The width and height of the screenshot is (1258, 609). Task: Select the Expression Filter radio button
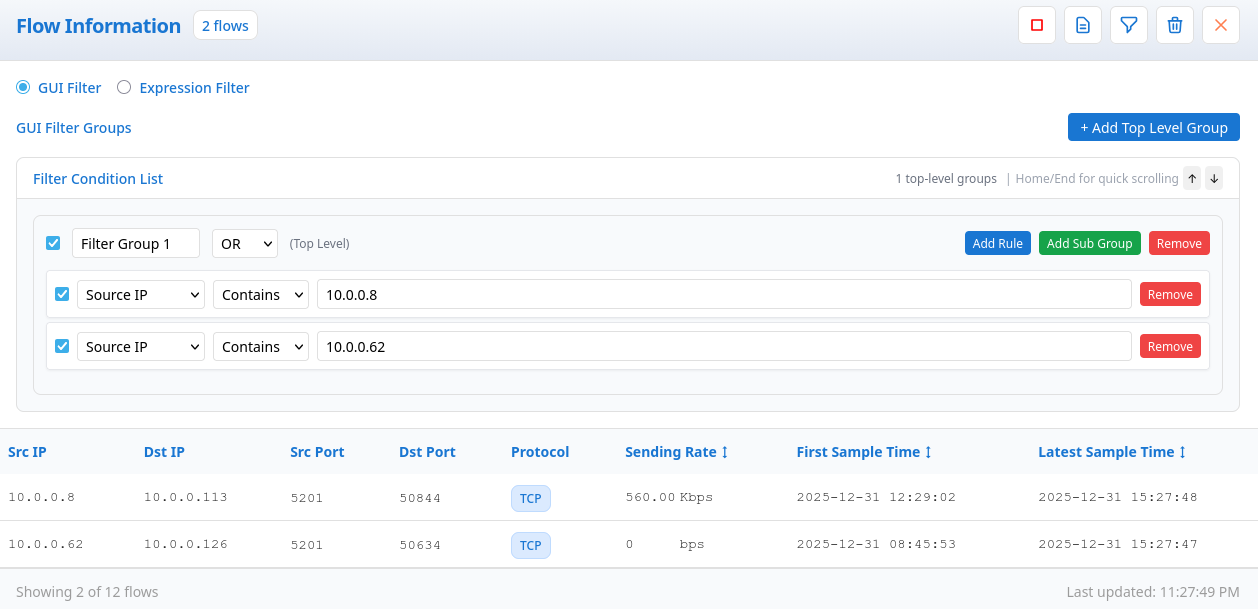[124, 88]
